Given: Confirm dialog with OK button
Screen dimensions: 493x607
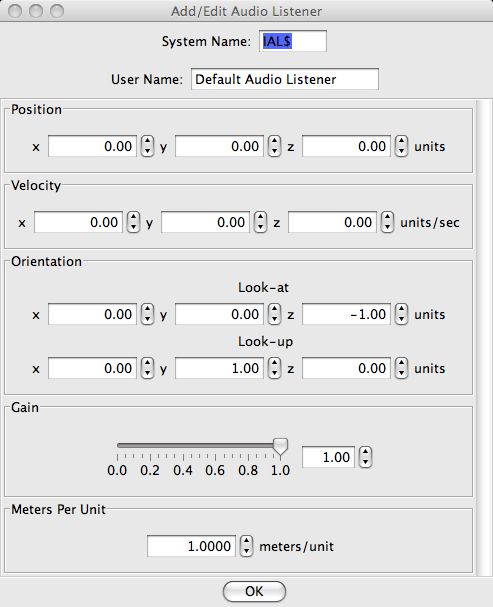Looking at the screenshot, I should click(x=254, y=591).
